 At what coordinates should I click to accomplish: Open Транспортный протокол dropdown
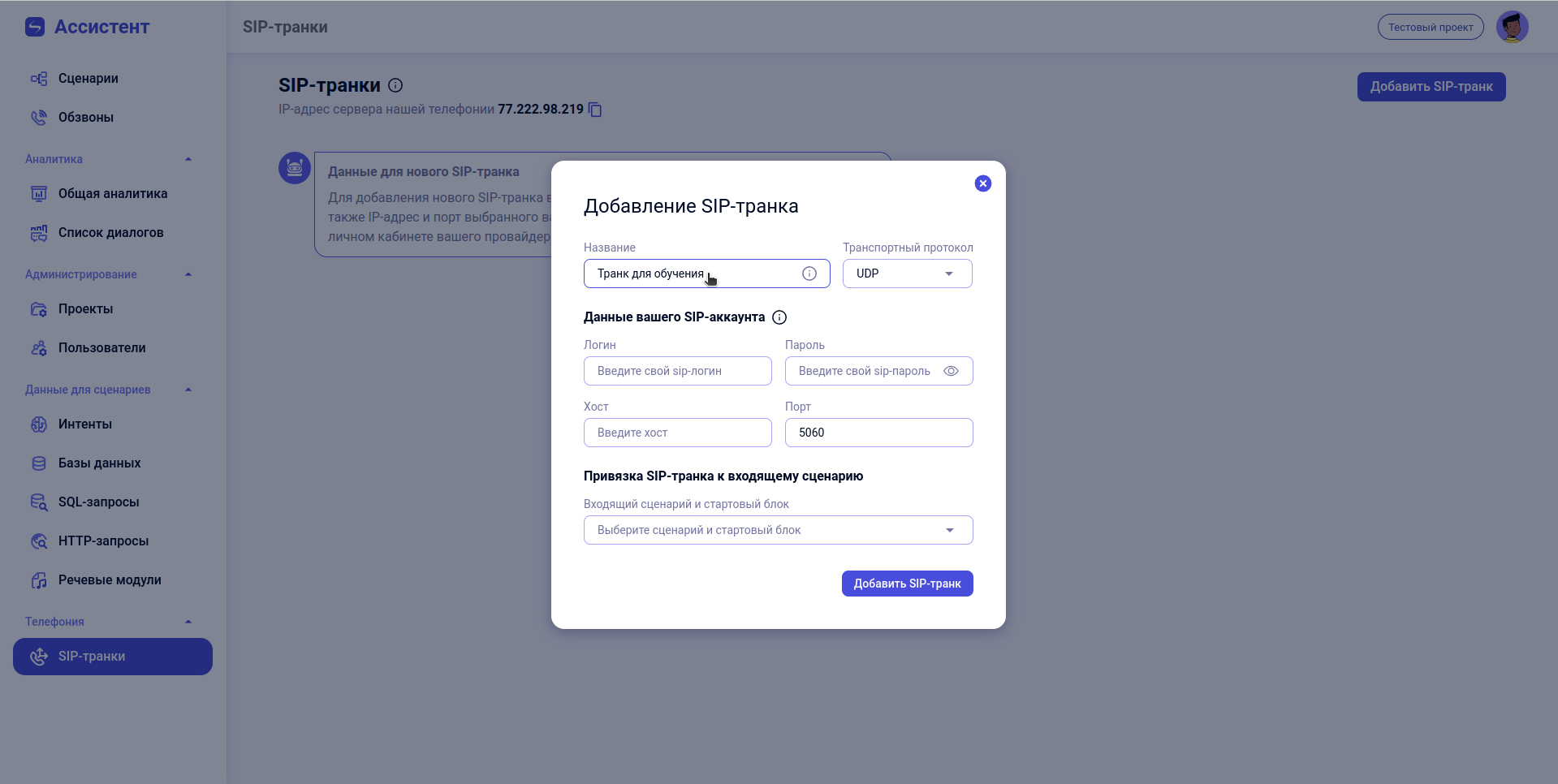click(x=907, y=274)
